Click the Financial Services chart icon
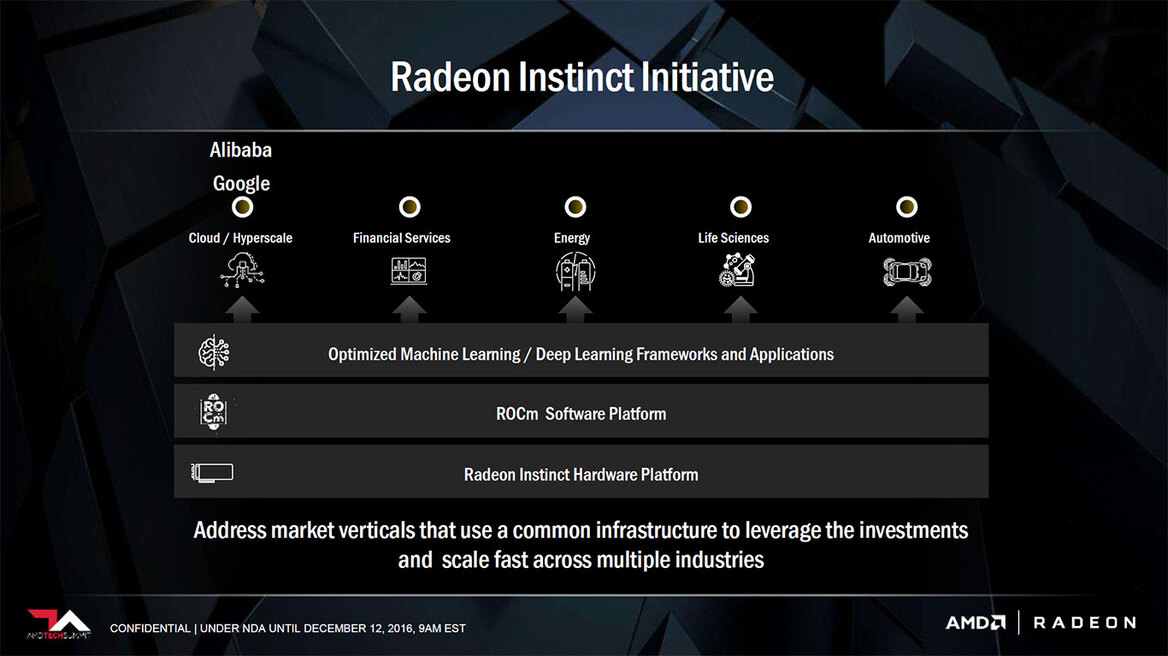 [409, 271]
